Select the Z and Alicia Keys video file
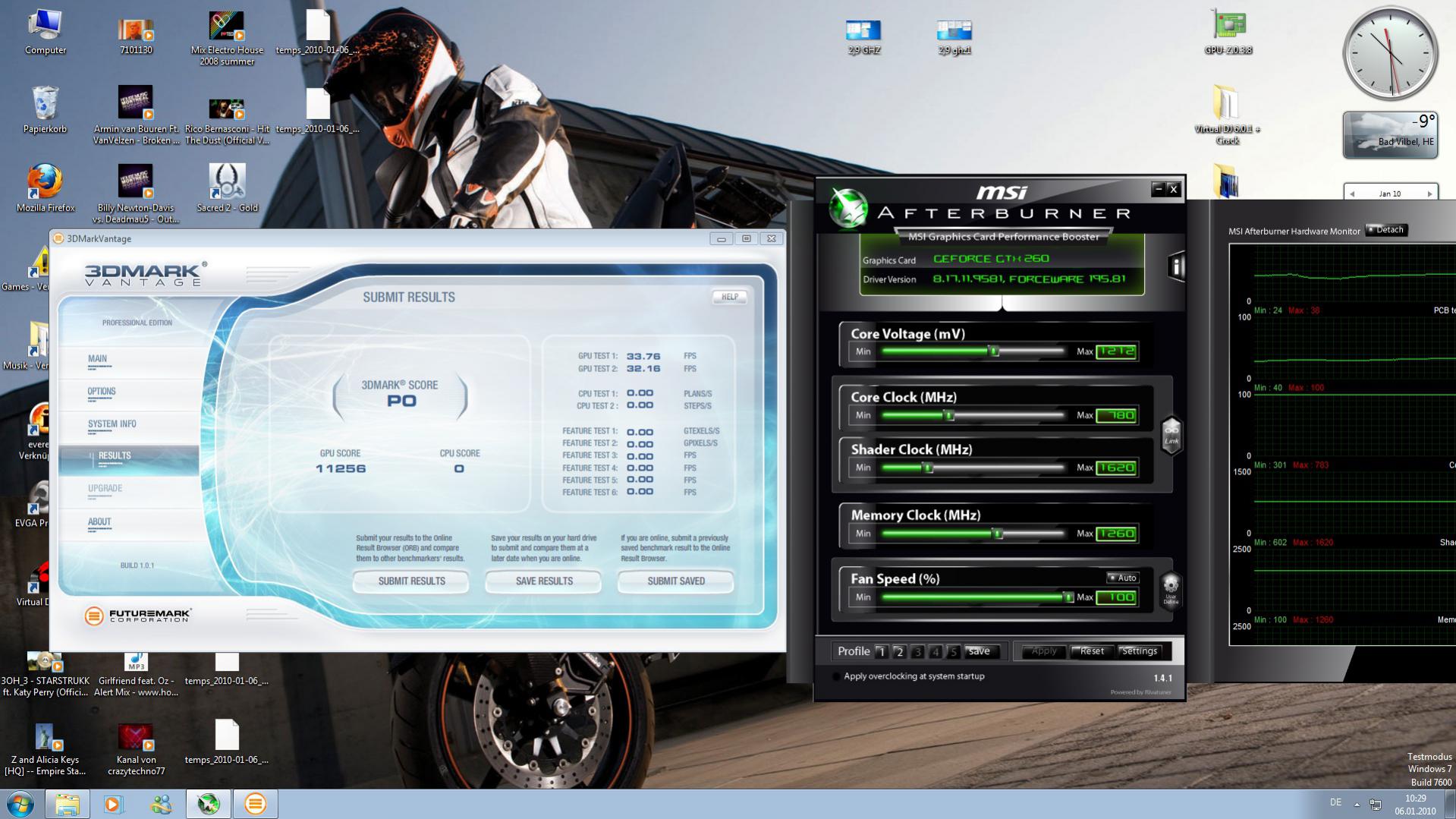 pyautogui.click(x=45, y=748)
